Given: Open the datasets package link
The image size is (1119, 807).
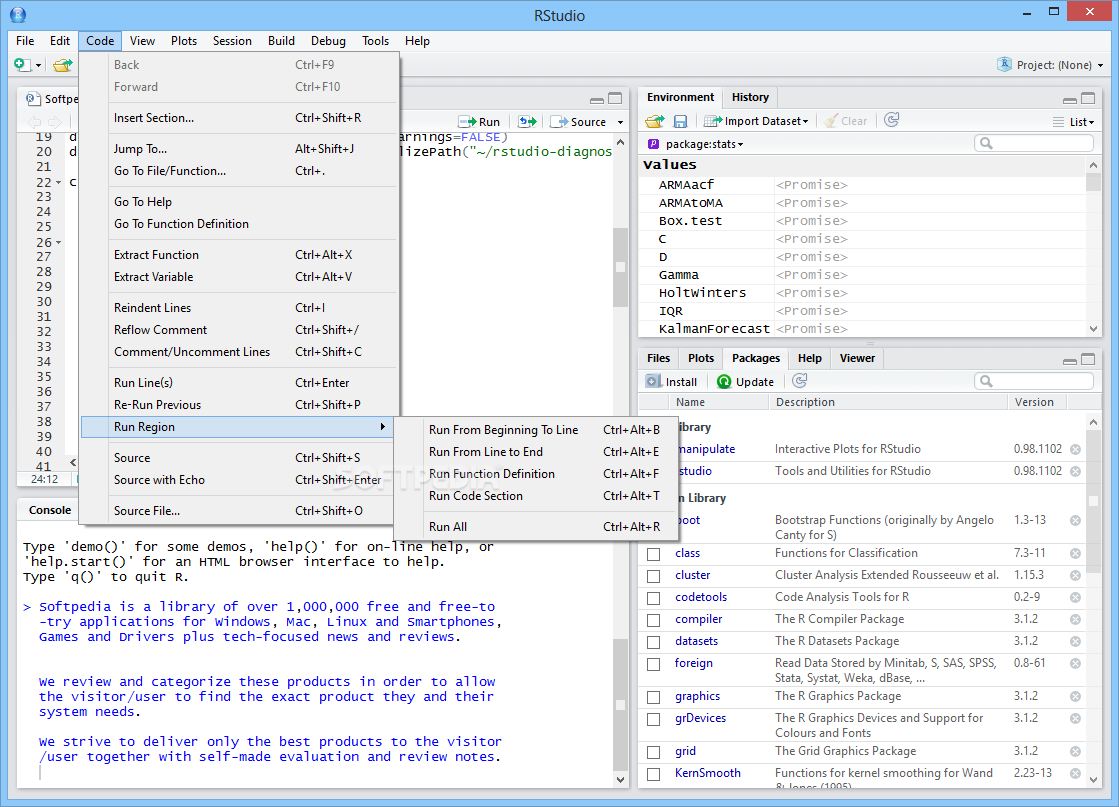Looking at the screenshot, I should coord(697,641).
